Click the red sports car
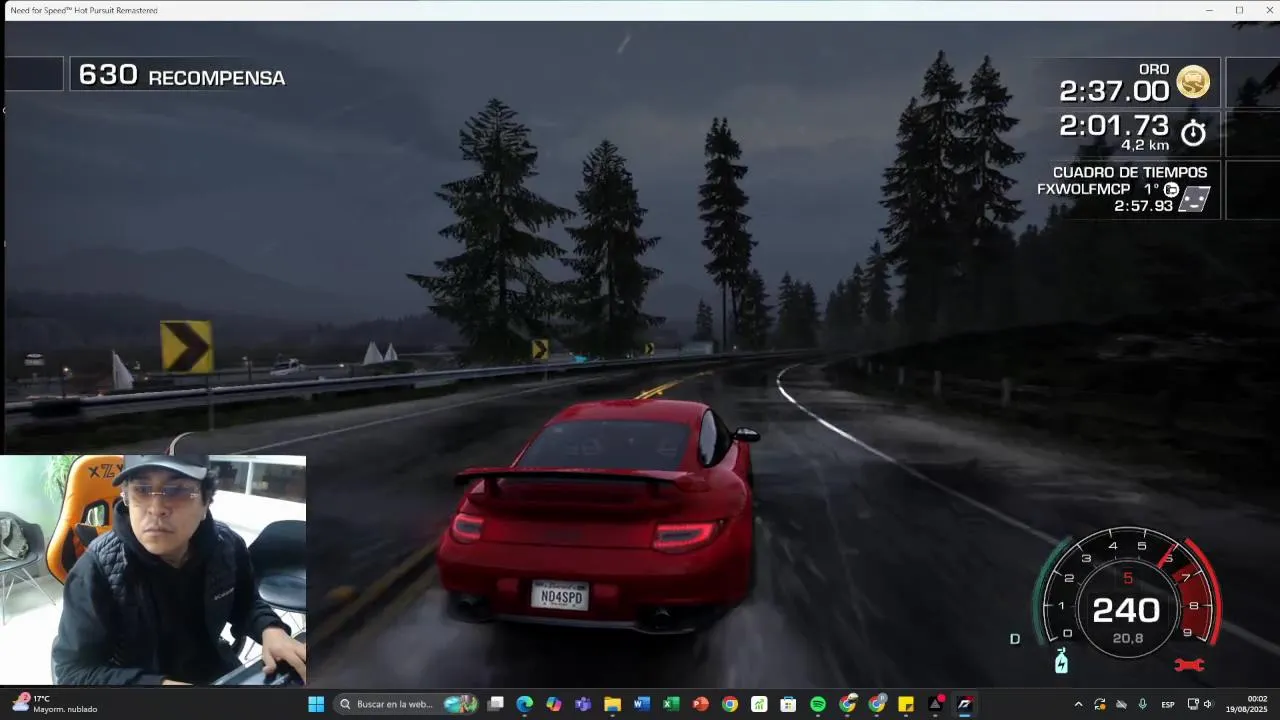 pyautogui.click(x=598, y=515)
